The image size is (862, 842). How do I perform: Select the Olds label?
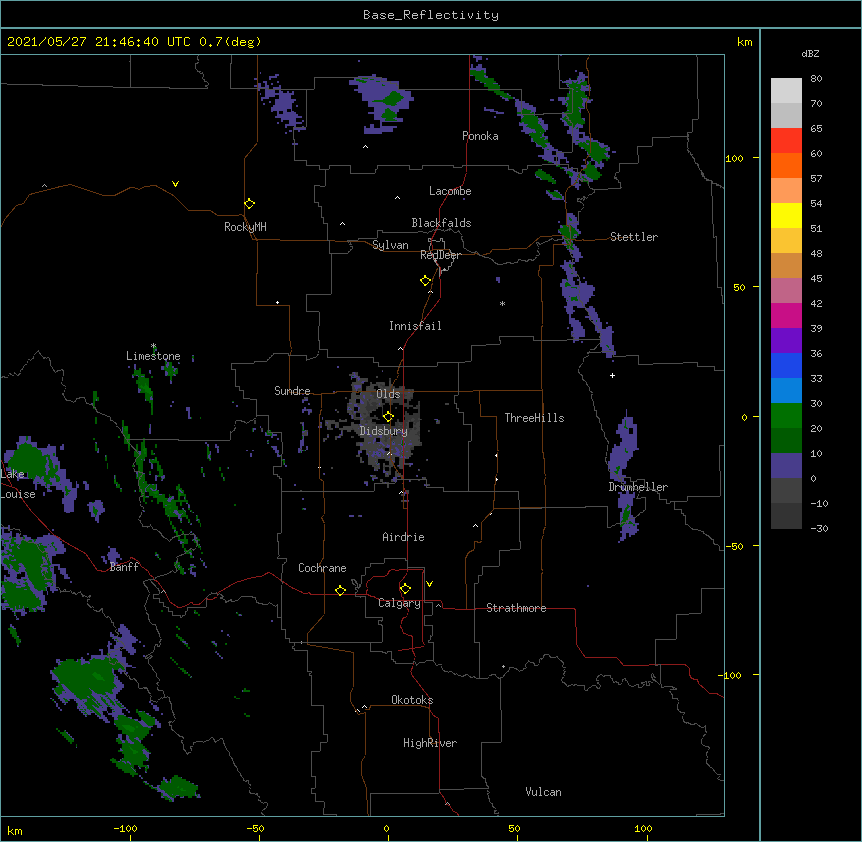(x=388, y=394)
